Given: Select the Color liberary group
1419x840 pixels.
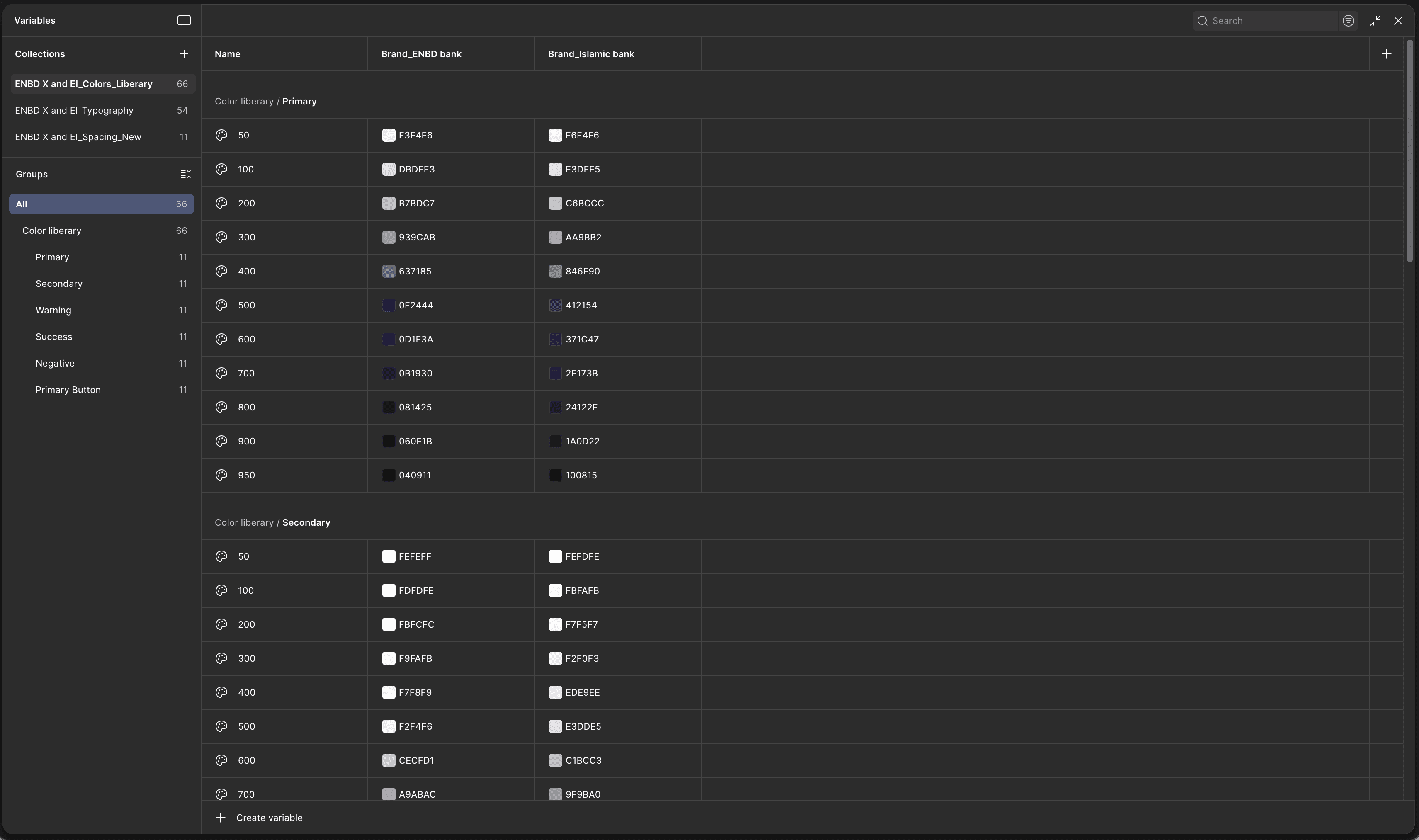Looking at the screenshot, I should click(52, 231).
